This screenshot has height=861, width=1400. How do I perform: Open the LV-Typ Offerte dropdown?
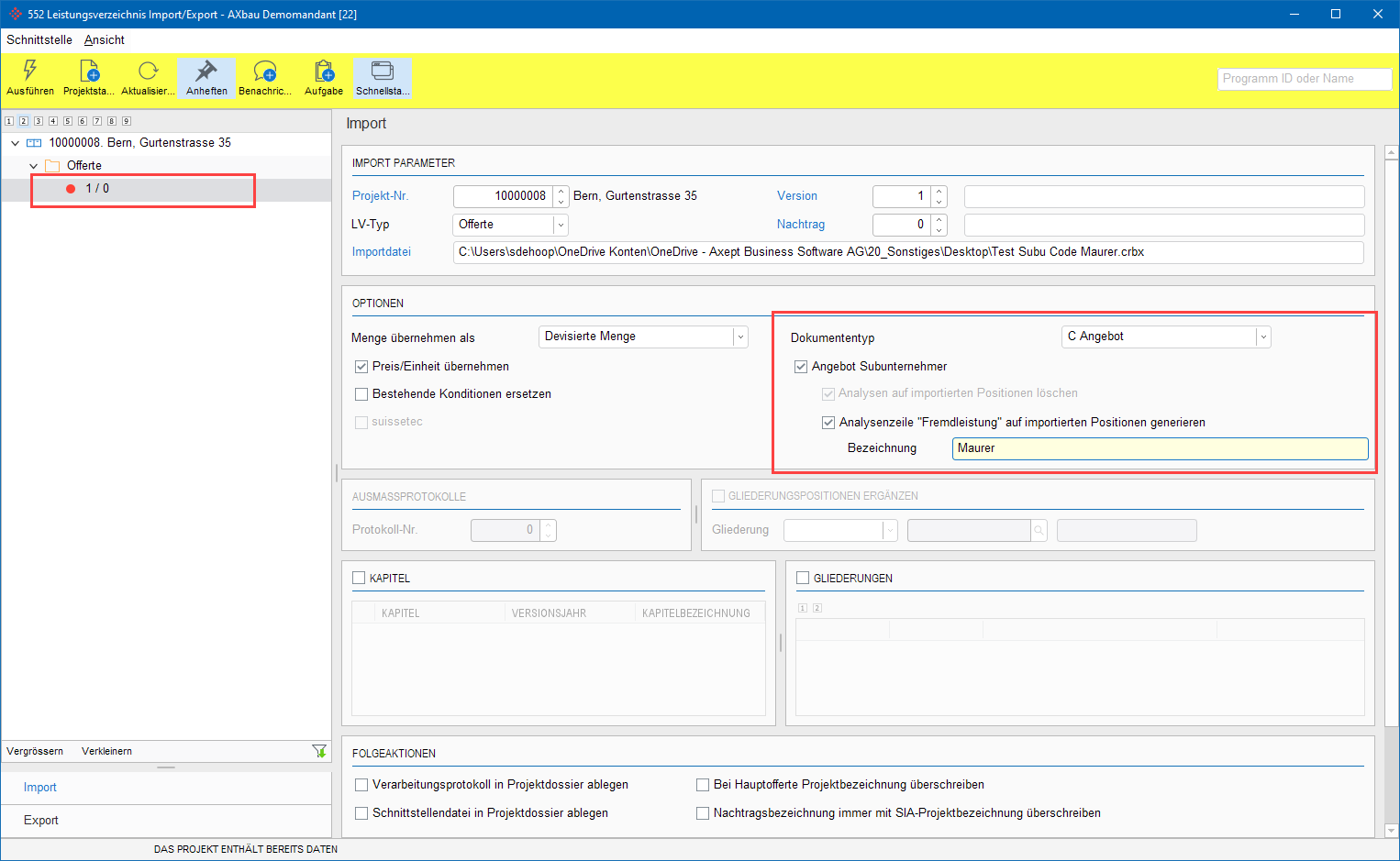[560, 225]
